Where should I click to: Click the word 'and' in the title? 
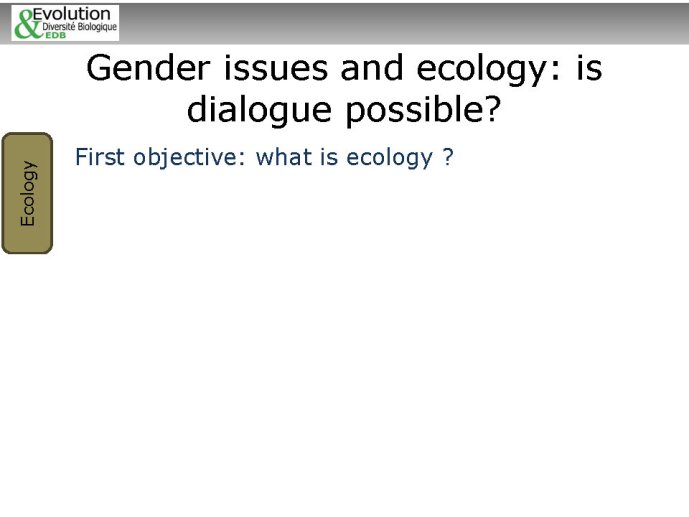[372, 68]
